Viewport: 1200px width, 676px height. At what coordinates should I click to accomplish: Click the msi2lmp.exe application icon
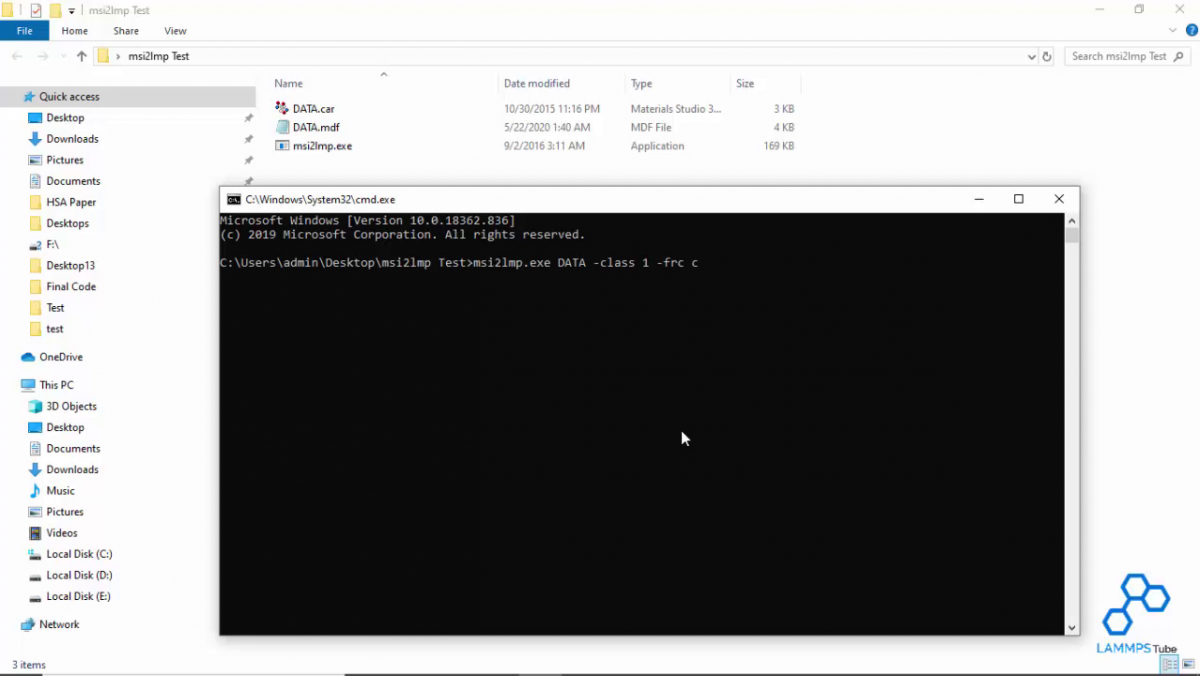click(x=282, y=146)
